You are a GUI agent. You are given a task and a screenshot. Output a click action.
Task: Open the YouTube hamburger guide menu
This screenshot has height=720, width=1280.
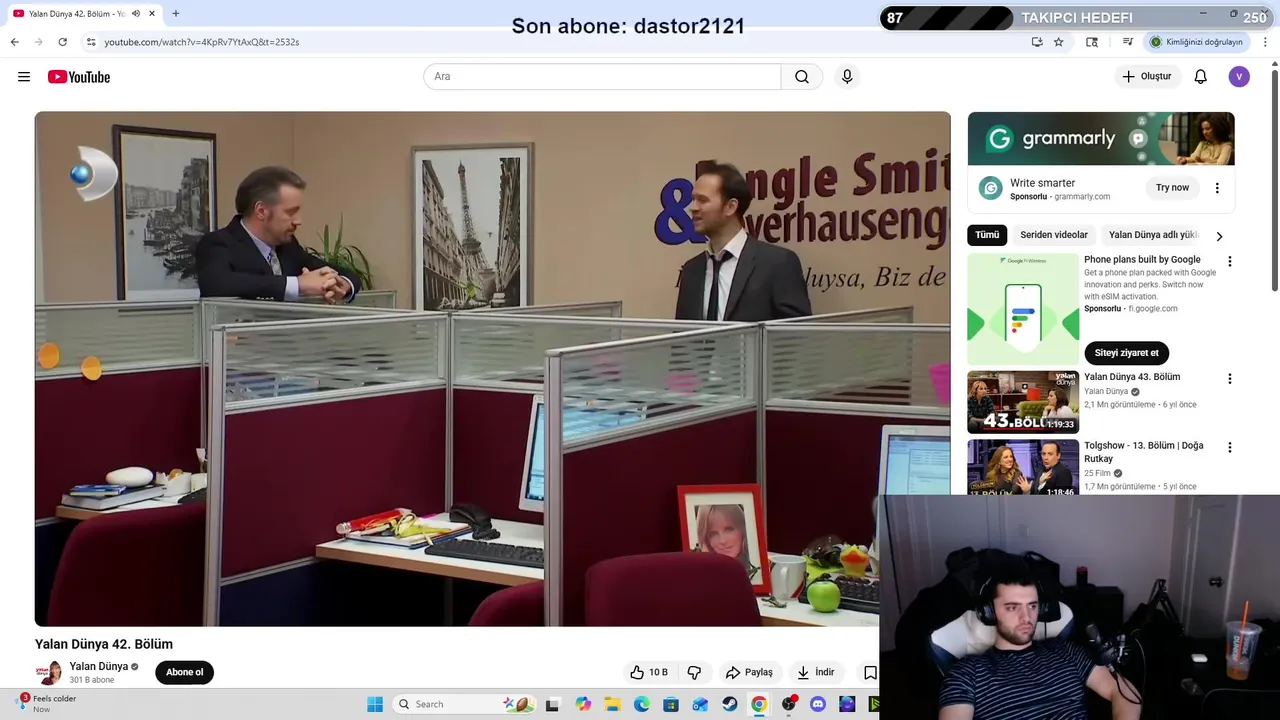click(24, 77)
